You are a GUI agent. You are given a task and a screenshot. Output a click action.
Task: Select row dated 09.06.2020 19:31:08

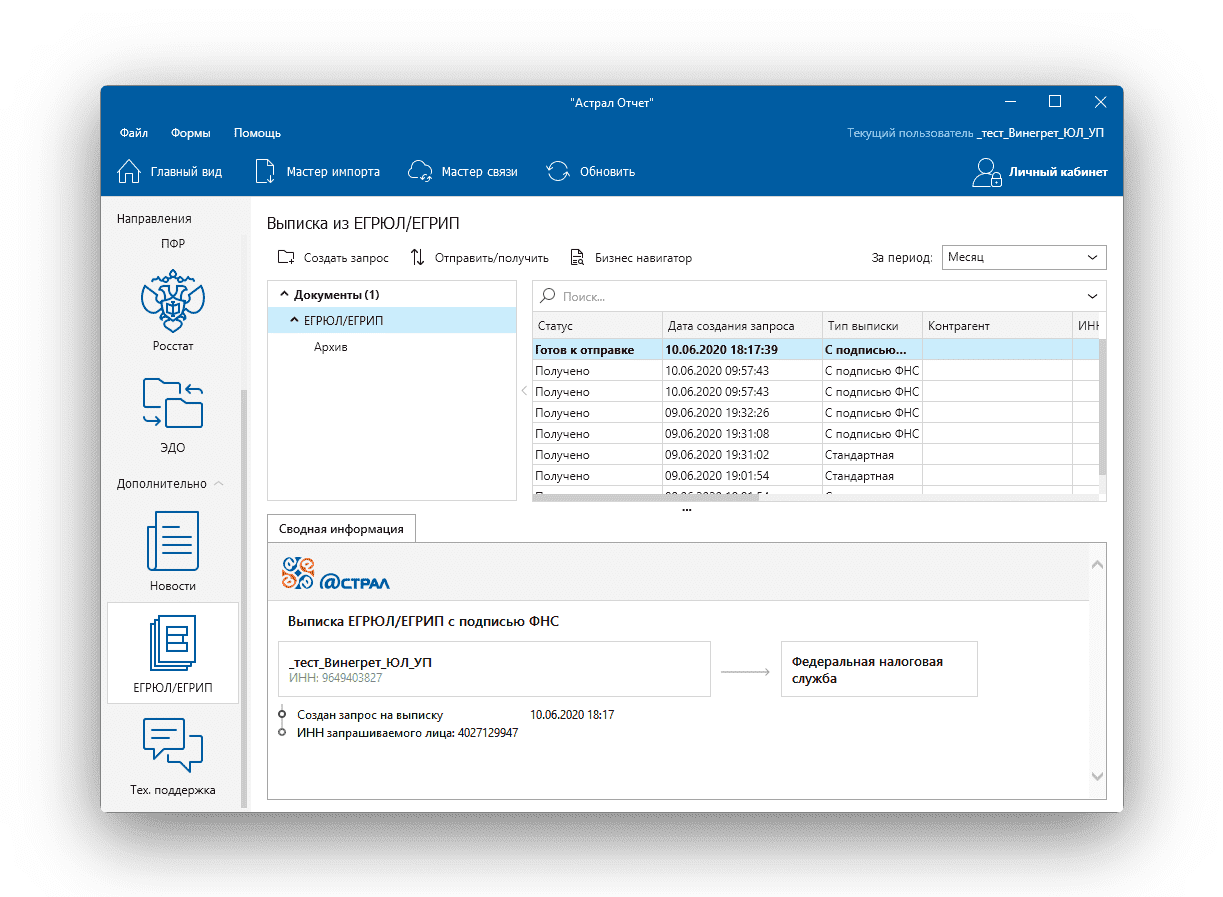815,434
